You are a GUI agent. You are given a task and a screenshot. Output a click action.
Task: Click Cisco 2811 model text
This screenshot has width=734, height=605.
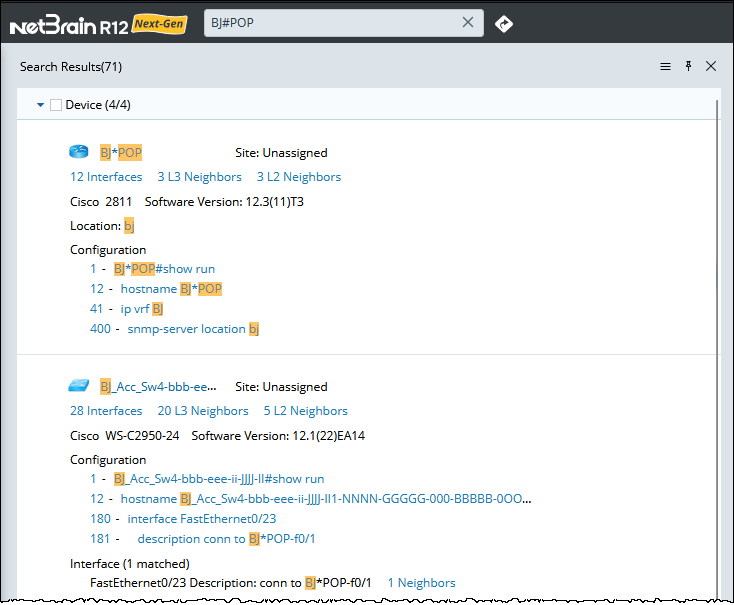coord(101,202)
